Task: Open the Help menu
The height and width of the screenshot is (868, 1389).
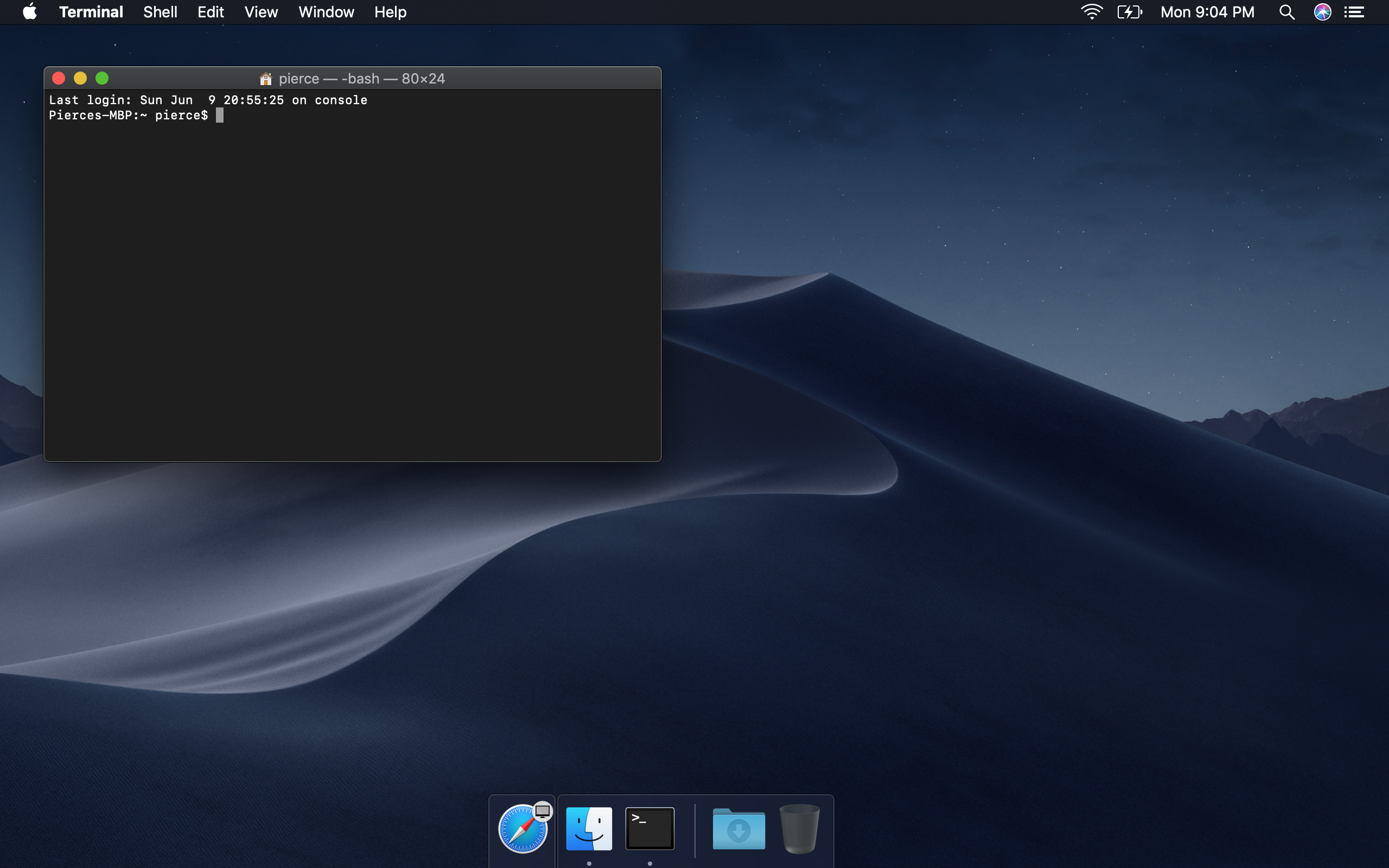Action: point(390,12)
